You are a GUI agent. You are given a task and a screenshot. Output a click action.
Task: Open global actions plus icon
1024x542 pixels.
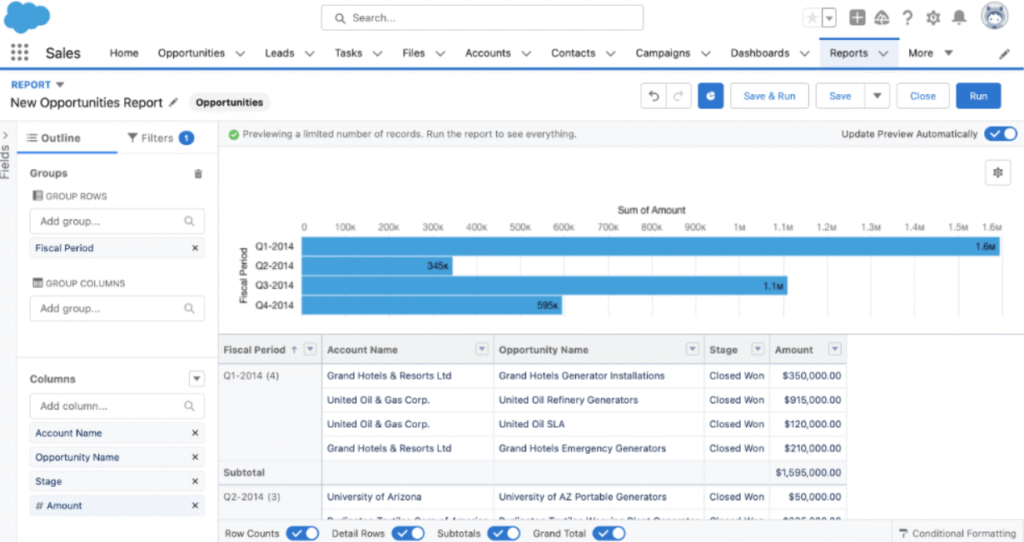click(x=857, y=18)
